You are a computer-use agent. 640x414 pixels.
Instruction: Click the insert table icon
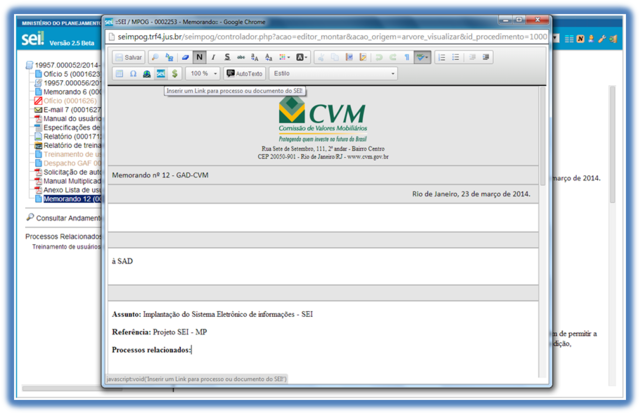(x=119, y=74)
